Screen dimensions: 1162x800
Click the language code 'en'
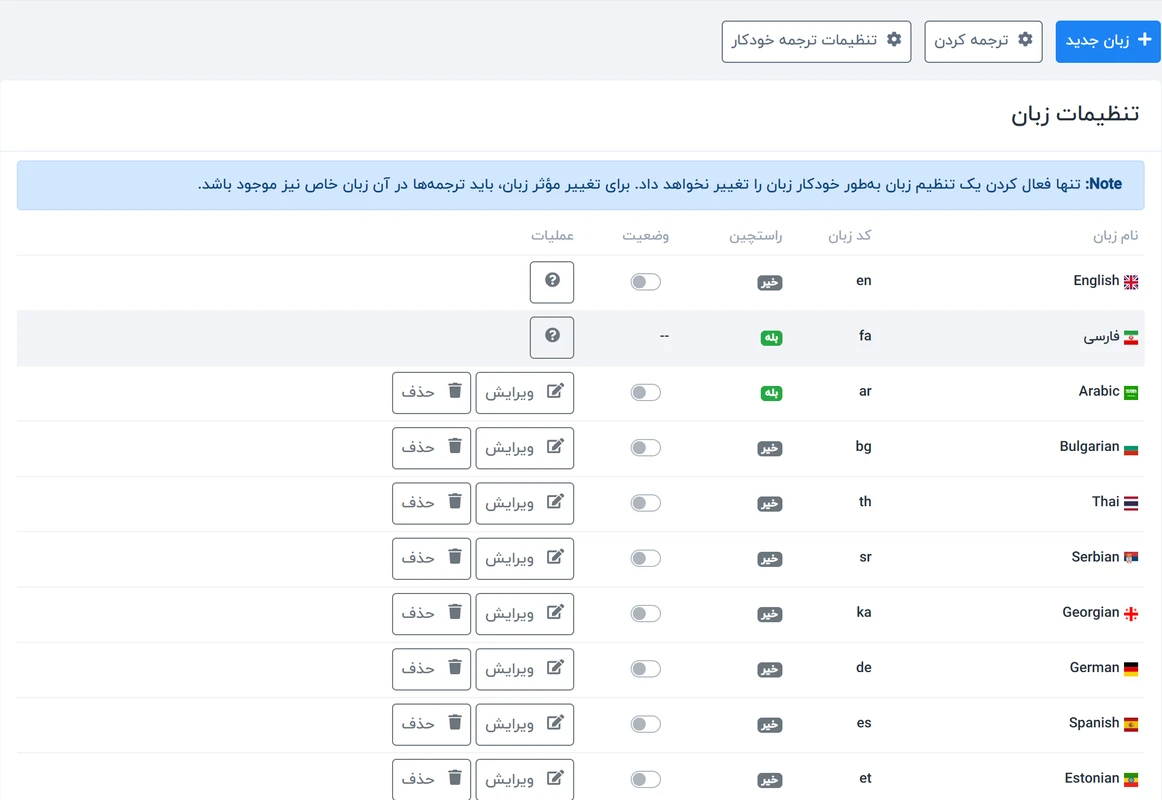(864, 281)
